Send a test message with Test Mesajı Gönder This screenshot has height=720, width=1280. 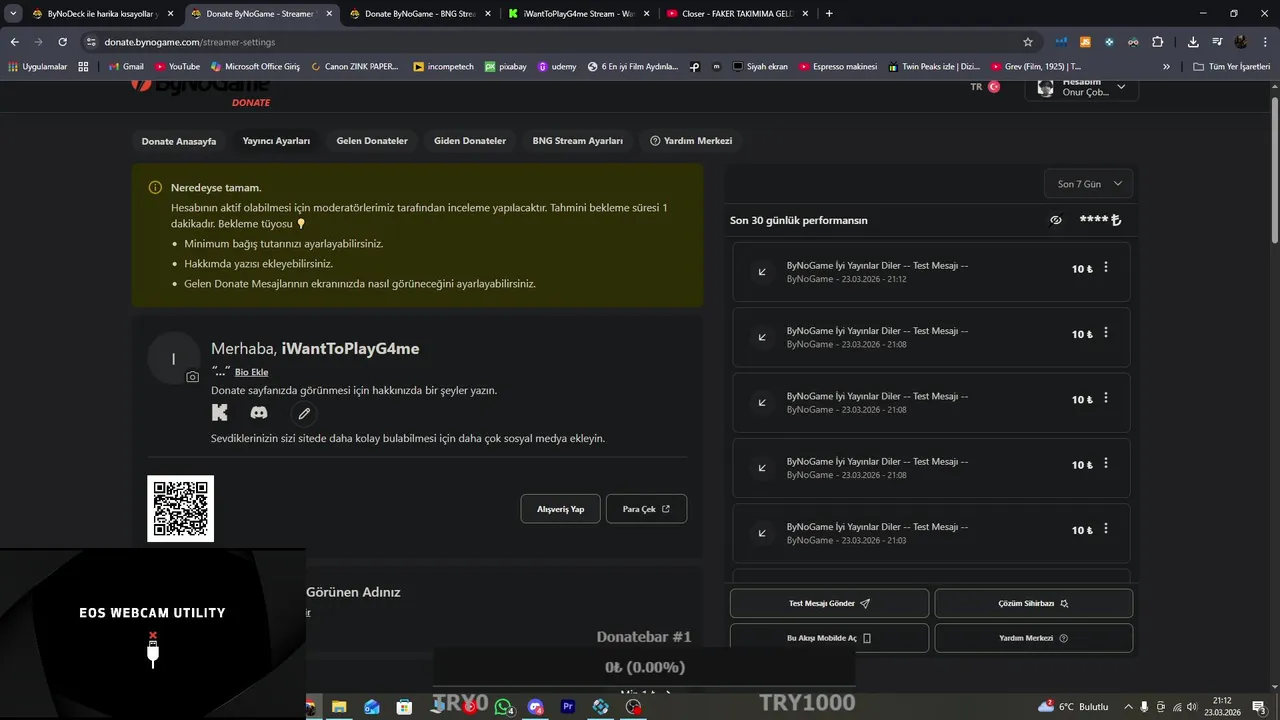(x=829, y=603)
